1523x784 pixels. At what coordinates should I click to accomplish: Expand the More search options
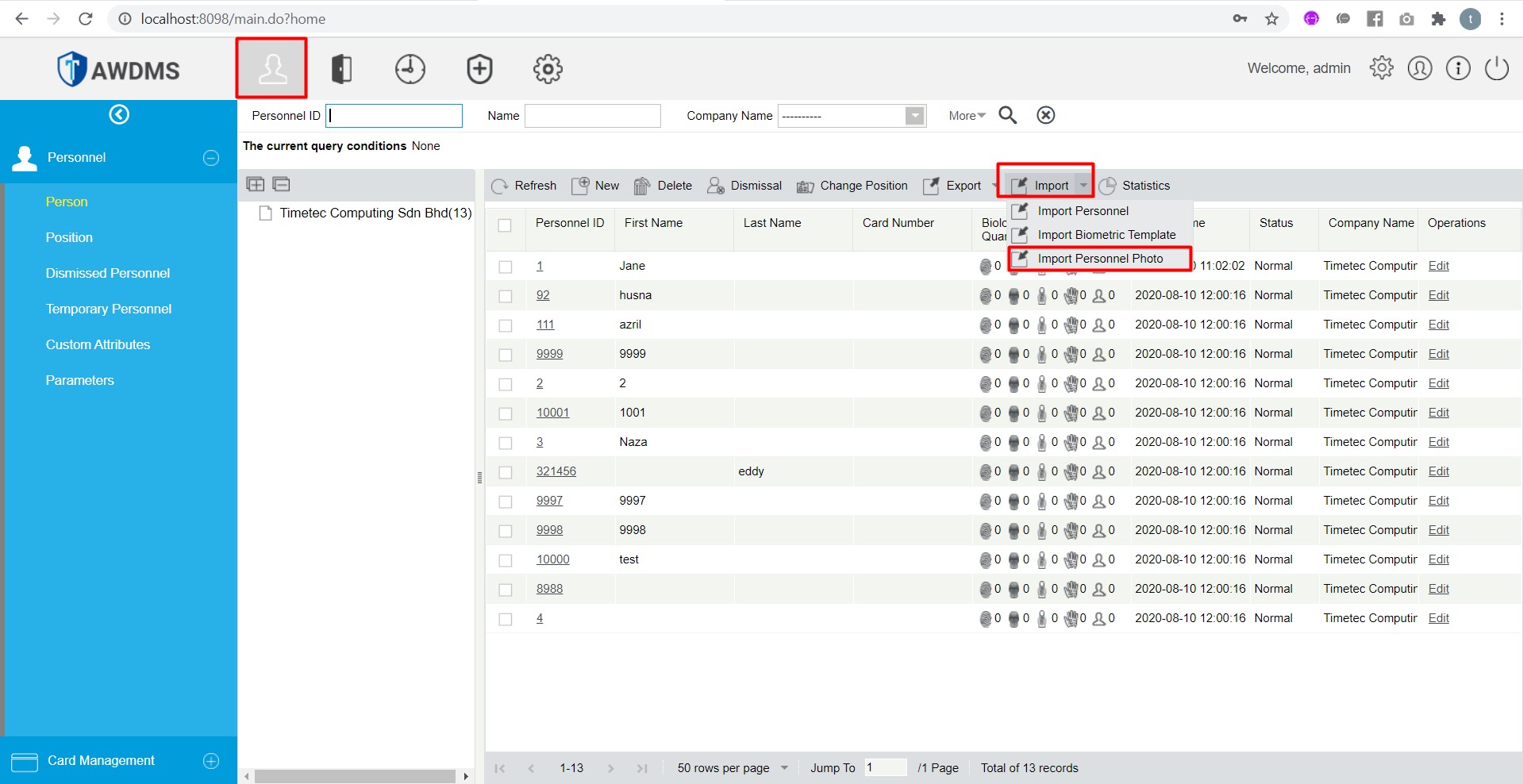967,116
